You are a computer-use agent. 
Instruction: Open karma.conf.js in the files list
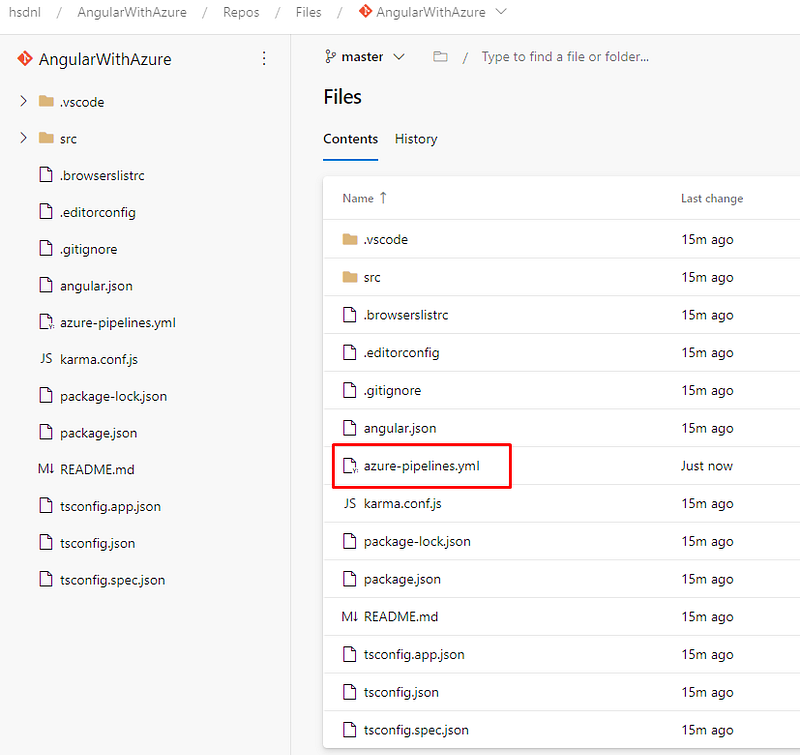point(403,504)
